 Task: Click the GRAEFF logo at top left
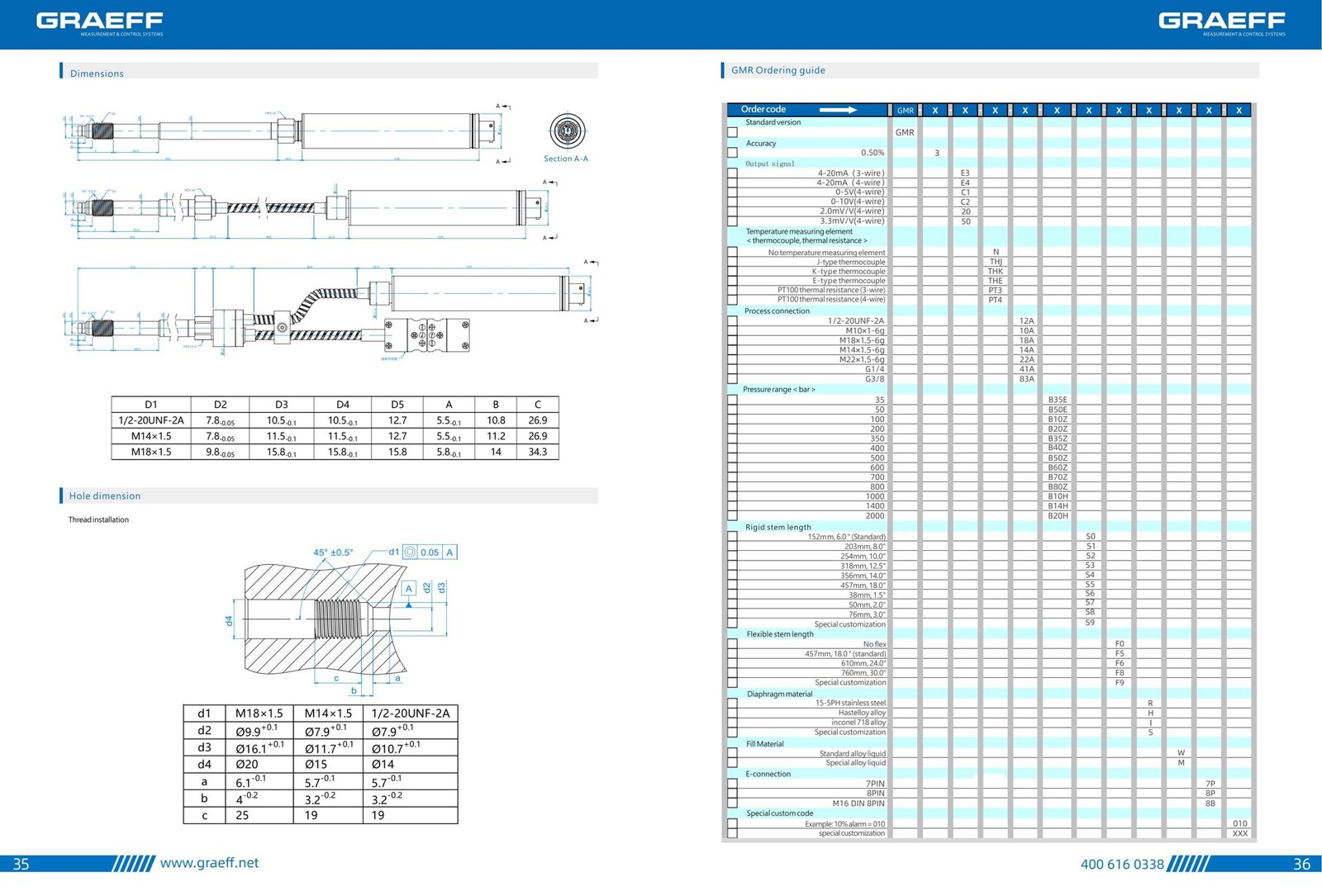point(99,22)
